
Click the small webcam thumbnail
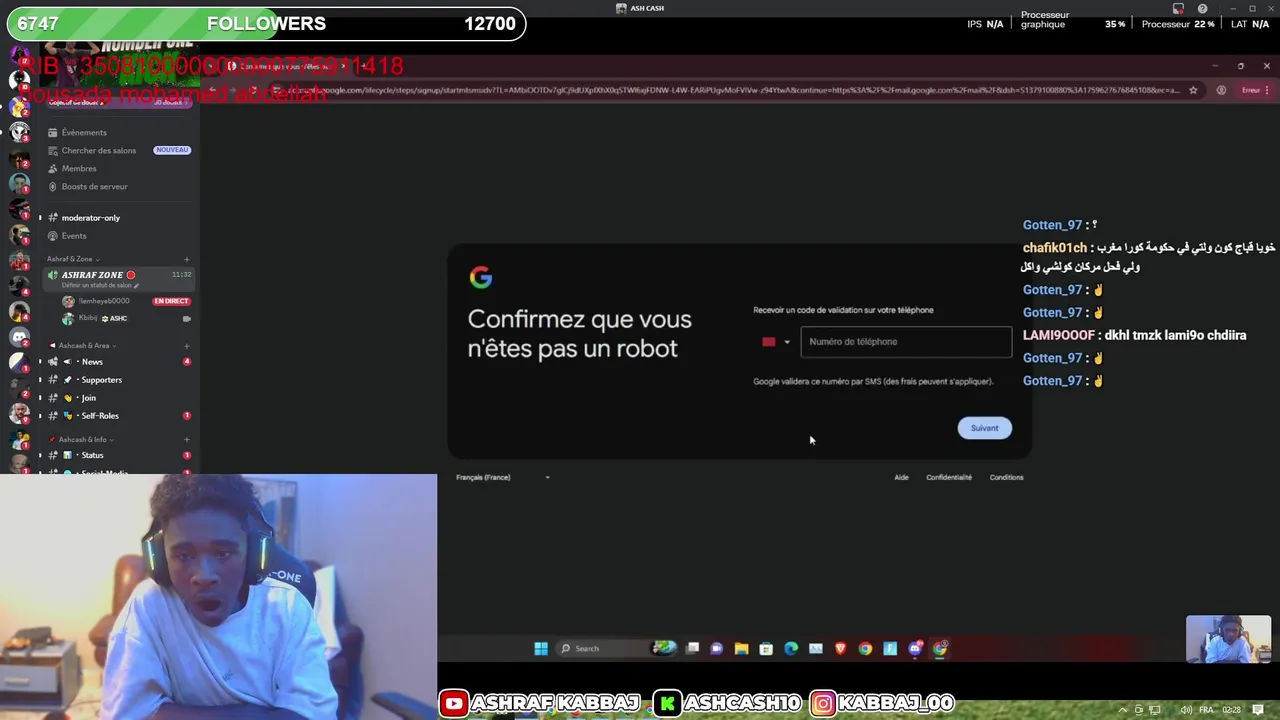(x=1228, y=639)
